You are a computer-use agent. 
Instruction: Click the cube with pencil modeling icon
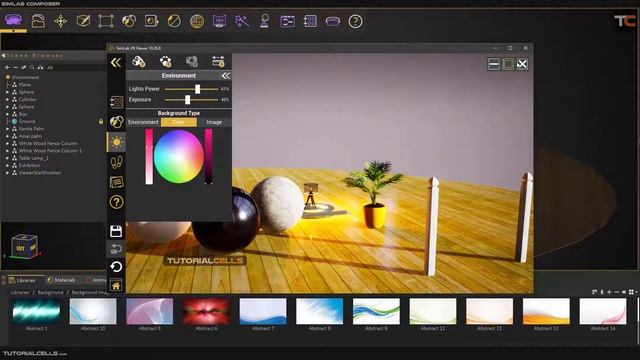[x=83, y=21]
